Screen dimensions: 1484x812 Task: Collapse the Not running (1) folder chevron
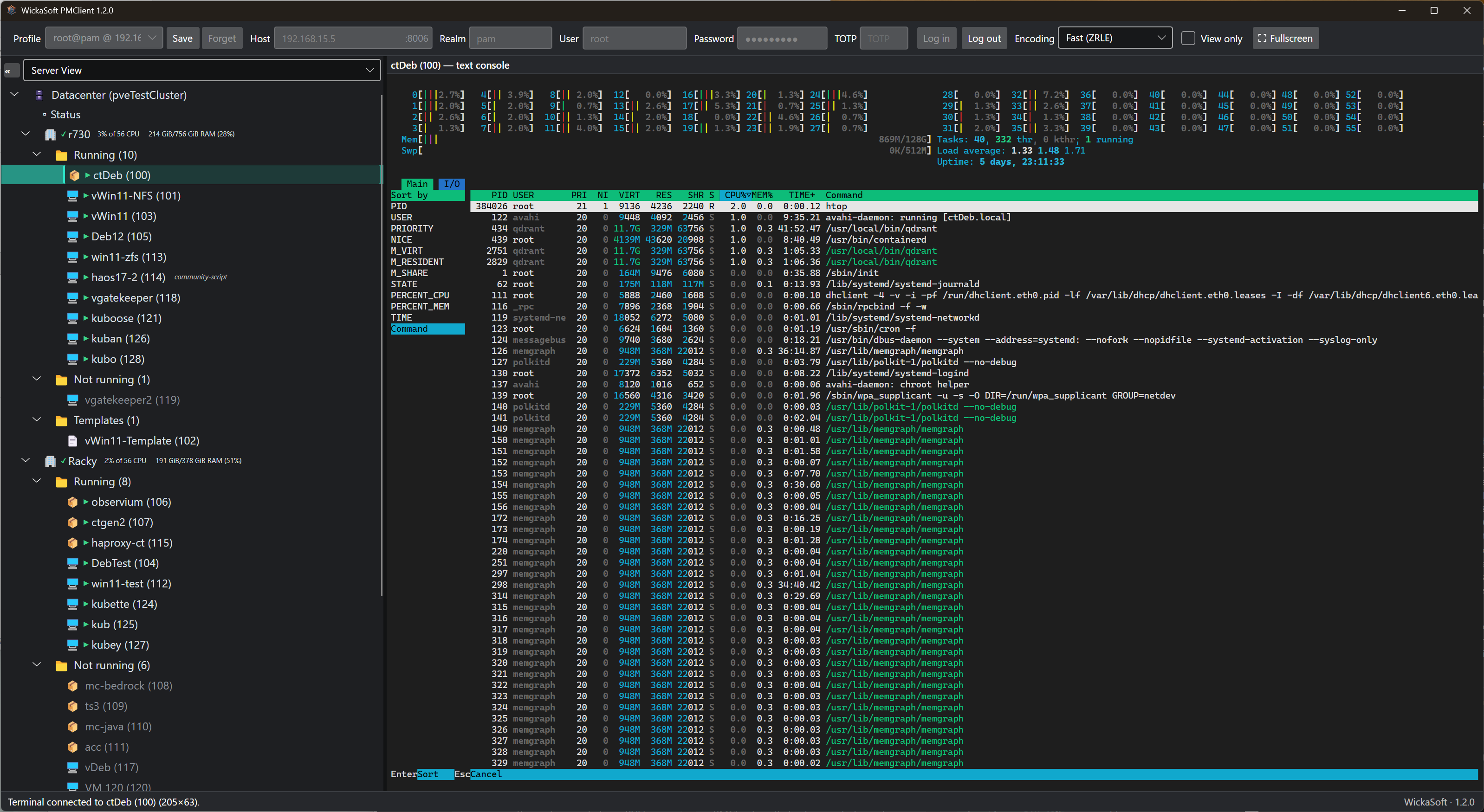pyautogui.click(x=37, y=379)
